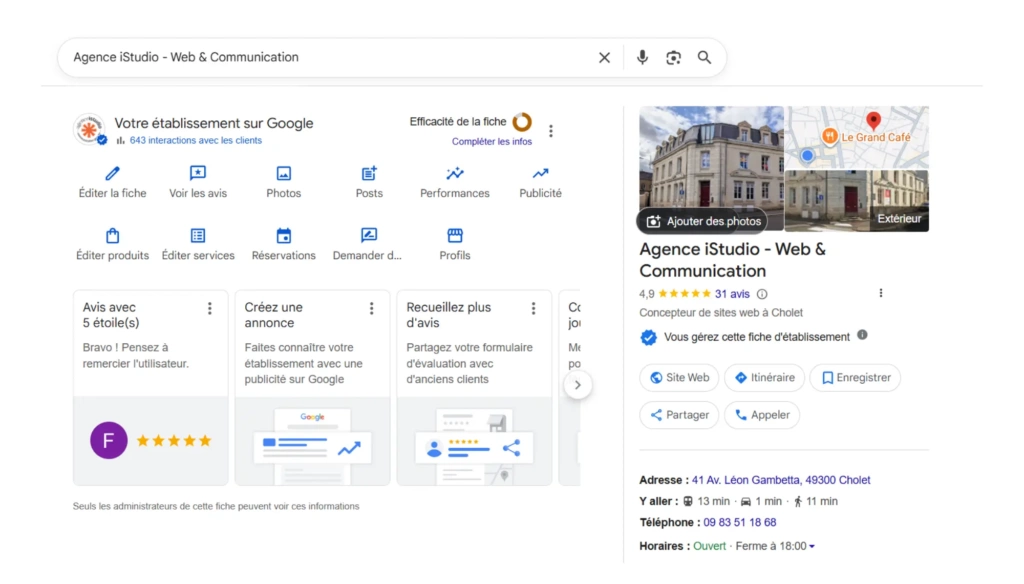This screenshot has height=584, width=1024.
Task: Open the Performances icon
Action: pyautogui.click(x=454, y=174)
